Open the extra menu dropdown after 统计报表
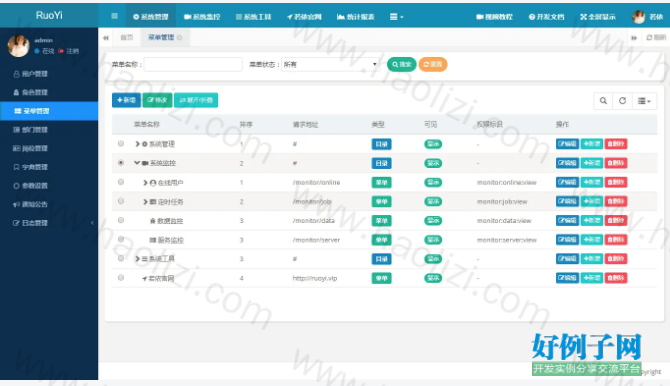 (x=396, y=17)
